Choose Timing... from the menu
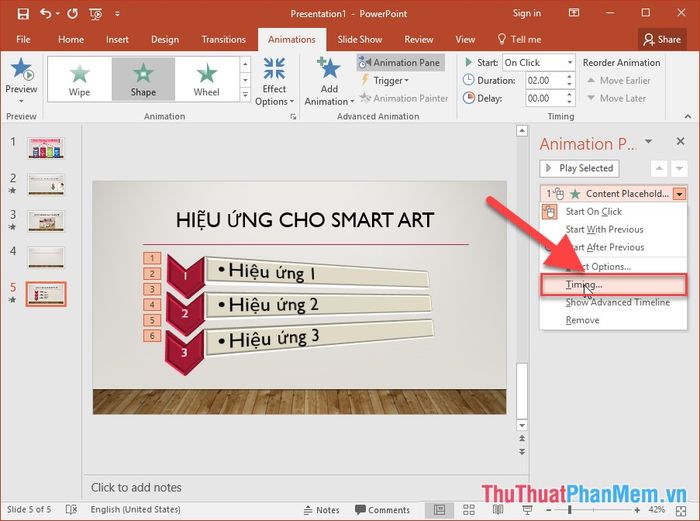 click(613, 285)
